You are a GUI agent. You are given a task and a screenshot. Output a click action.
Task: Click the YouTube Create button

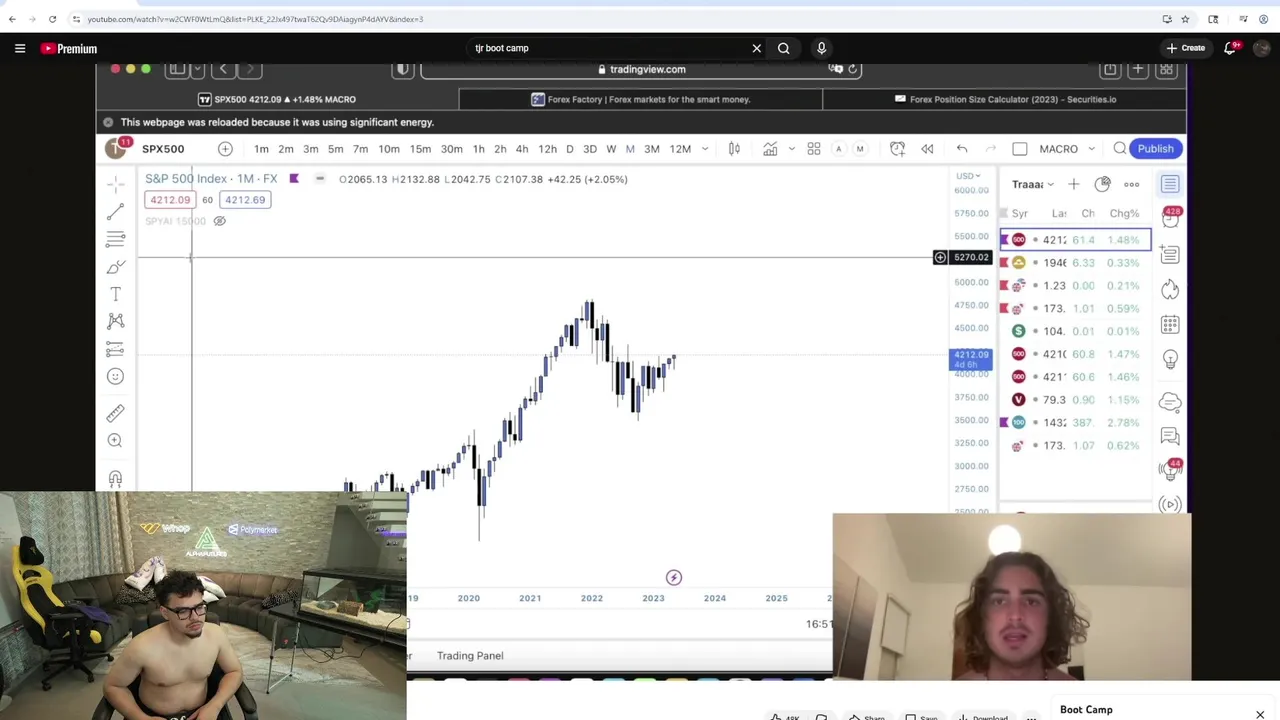point(1185,48)
